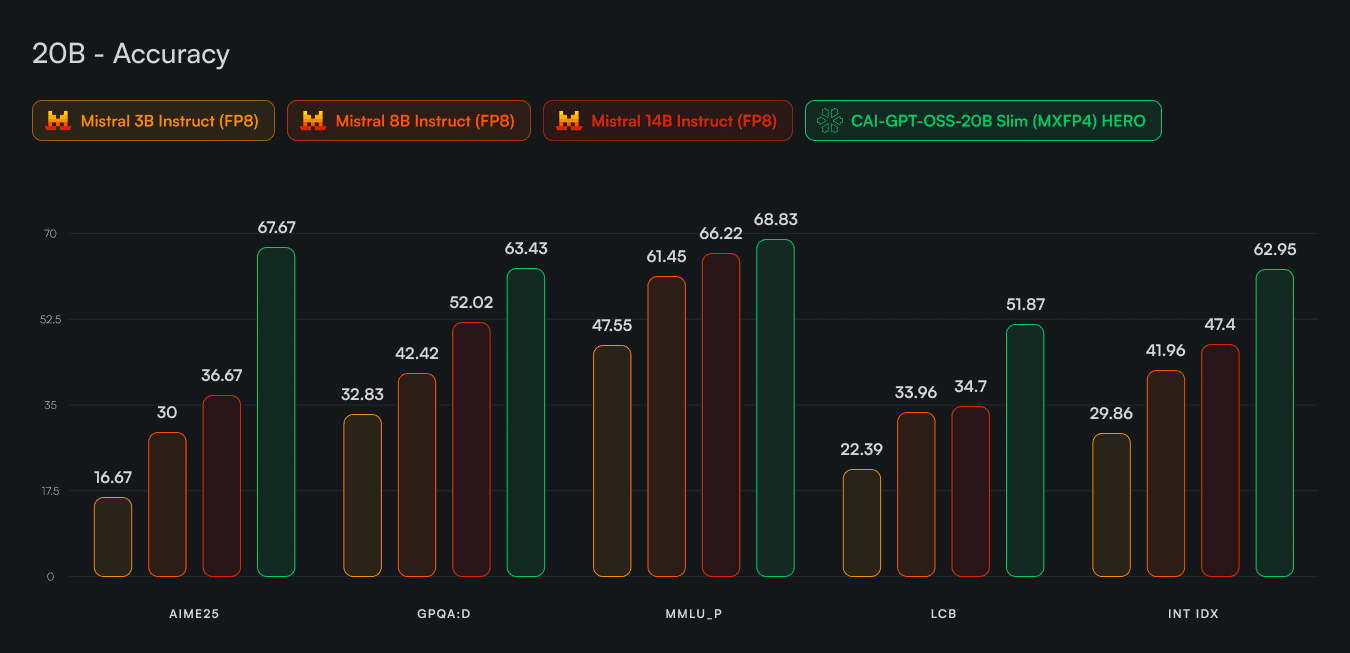Click the "20B - Accuracy" chart title

(x=131, y=54)
